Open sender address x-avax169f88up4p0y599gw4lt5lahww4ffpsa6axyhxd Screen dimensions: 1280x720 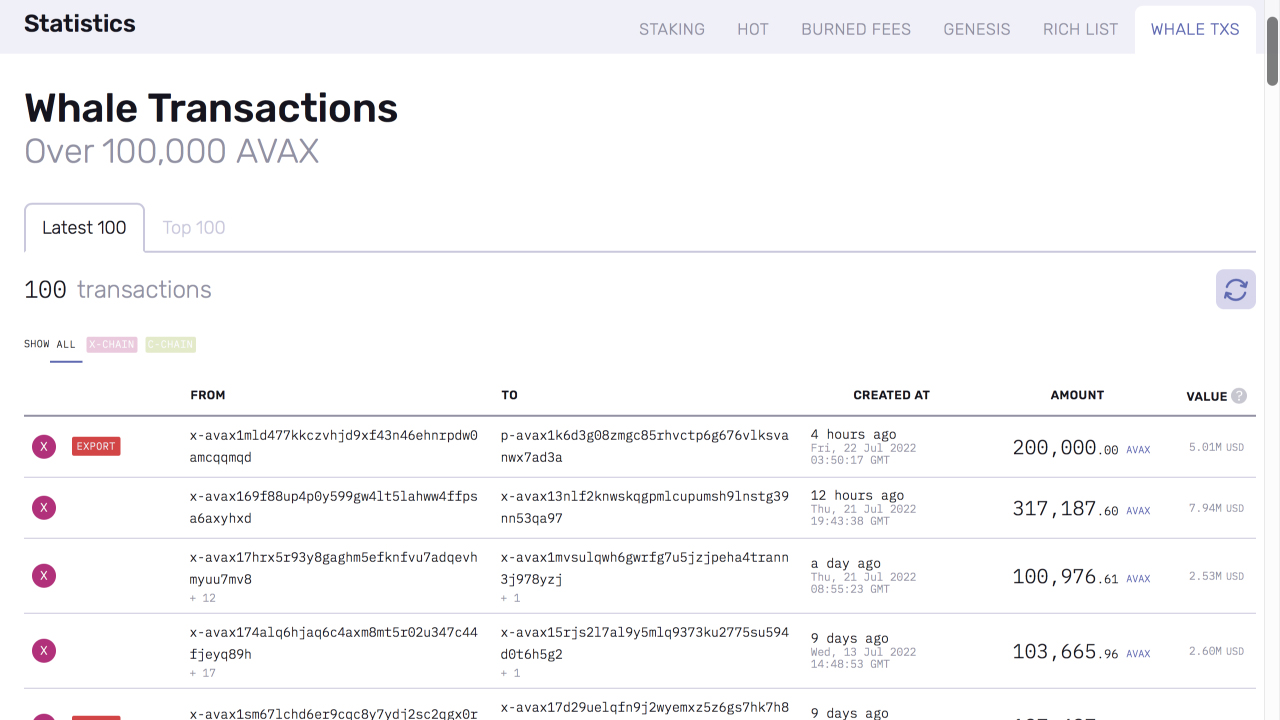(334, 507)
